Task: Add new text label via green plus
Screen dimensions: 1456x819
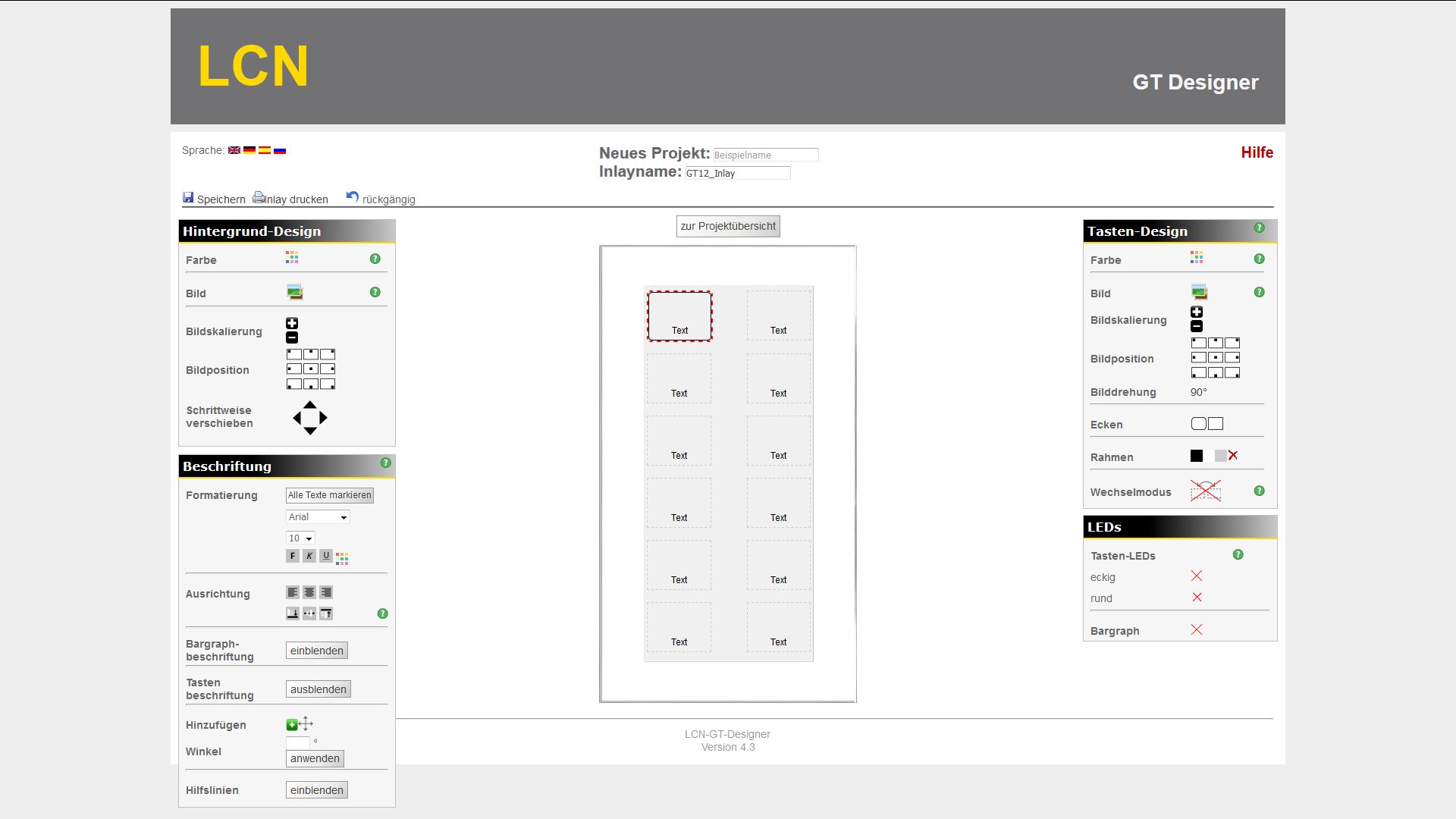Action: click(292, 725)
